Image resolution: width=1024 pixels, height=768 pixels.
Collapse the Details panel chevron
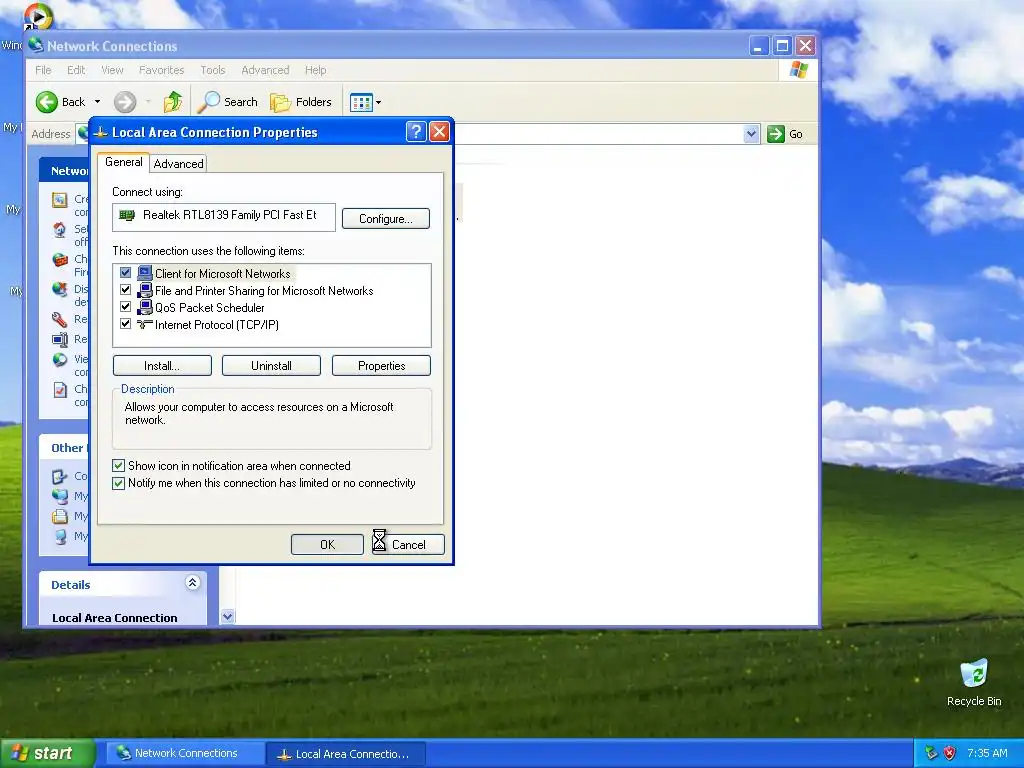tap(192, 583)
